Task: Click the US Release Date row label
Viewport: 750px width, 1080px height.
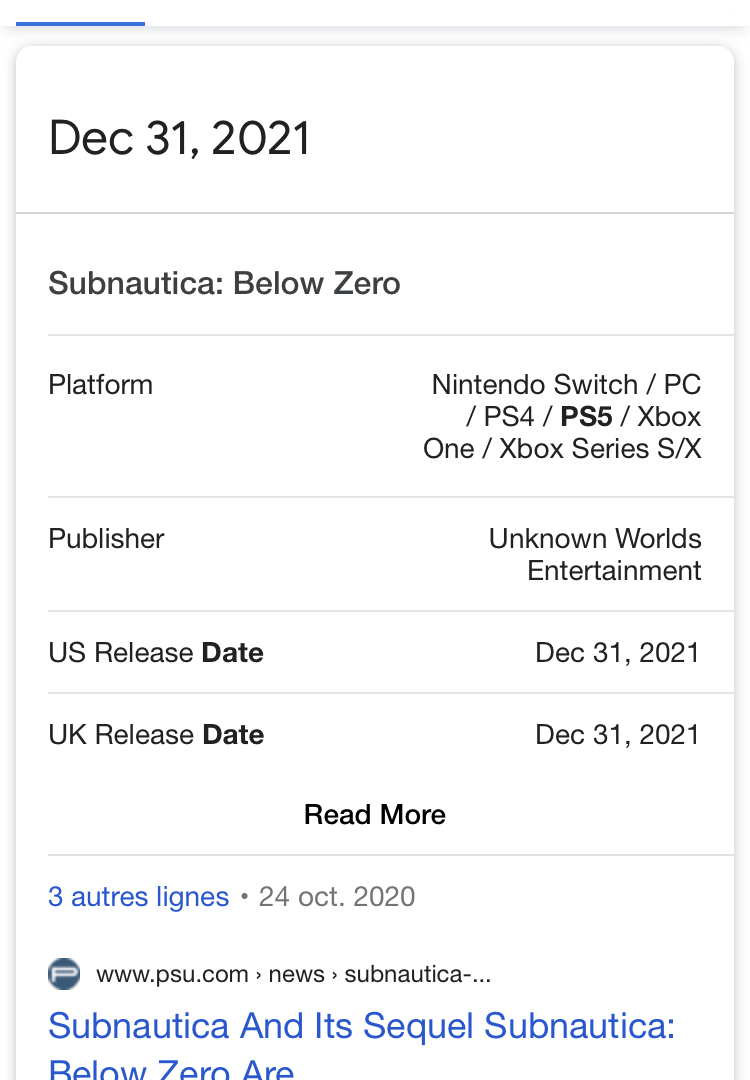Action: (x=156, y=652)
